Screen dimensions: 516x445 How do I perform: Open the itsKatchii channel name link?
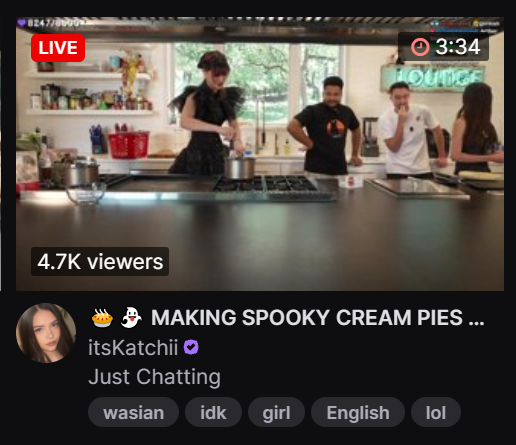coord(133,347)
